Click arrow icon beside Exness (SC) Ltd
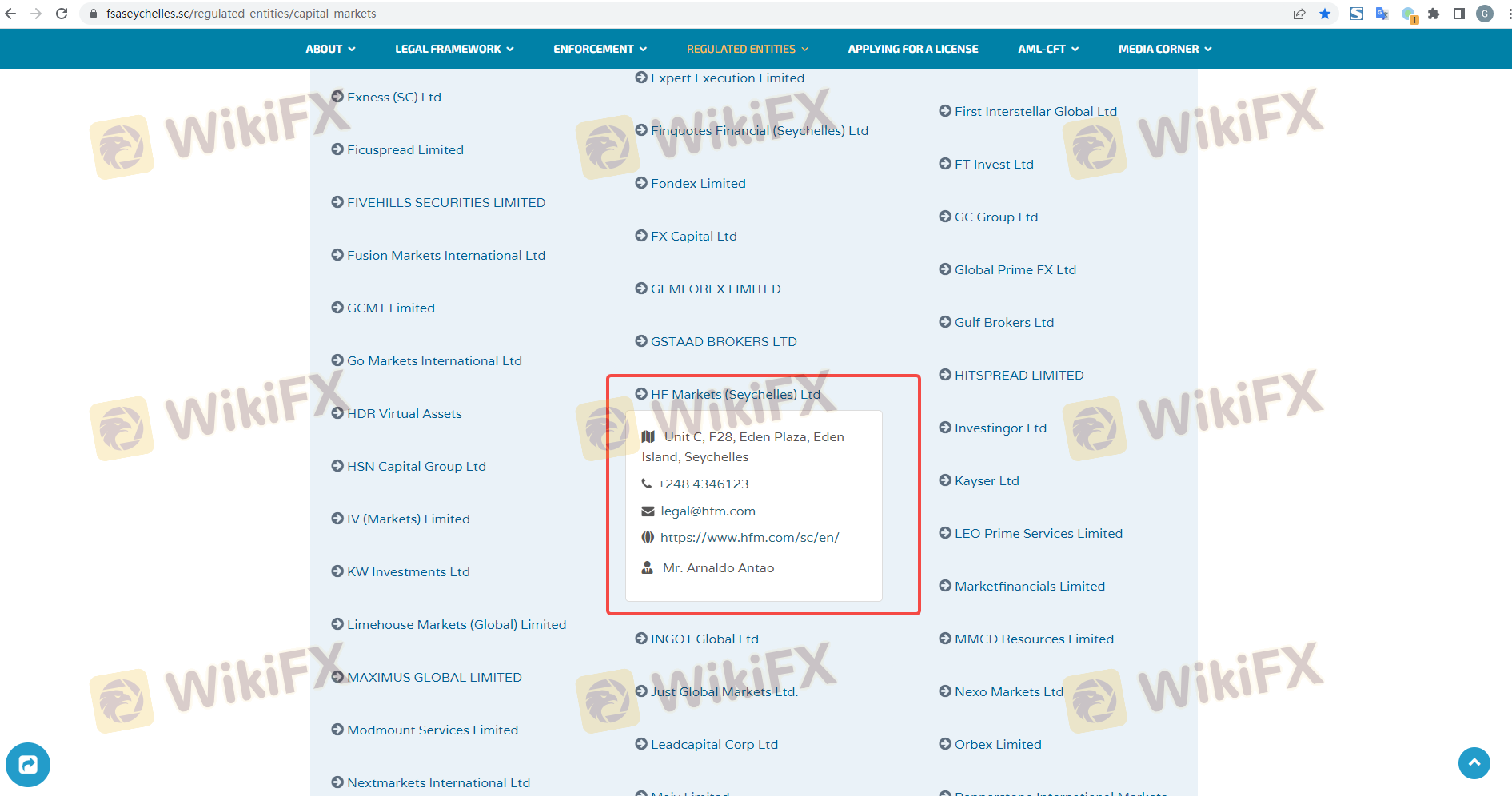The width and height of the screenshot is (1512, 796). point(337,97)
